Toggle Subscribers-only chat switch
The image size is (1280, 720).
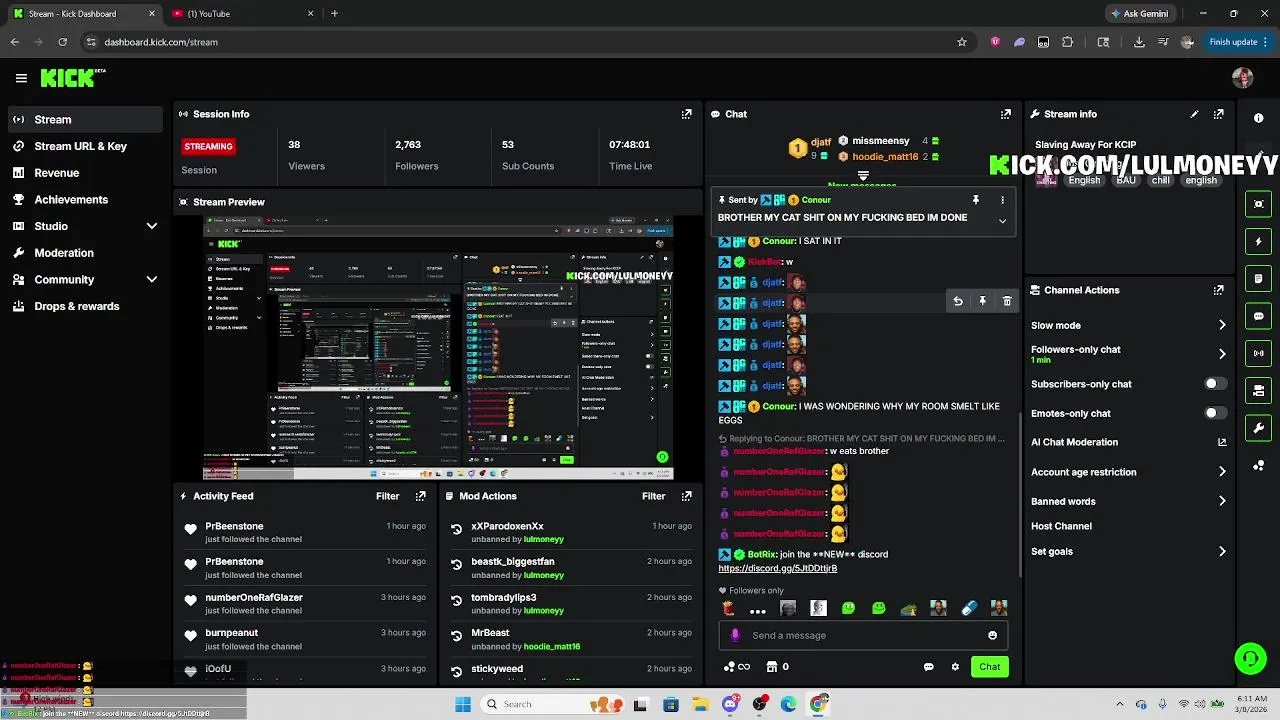(1215, 384)
